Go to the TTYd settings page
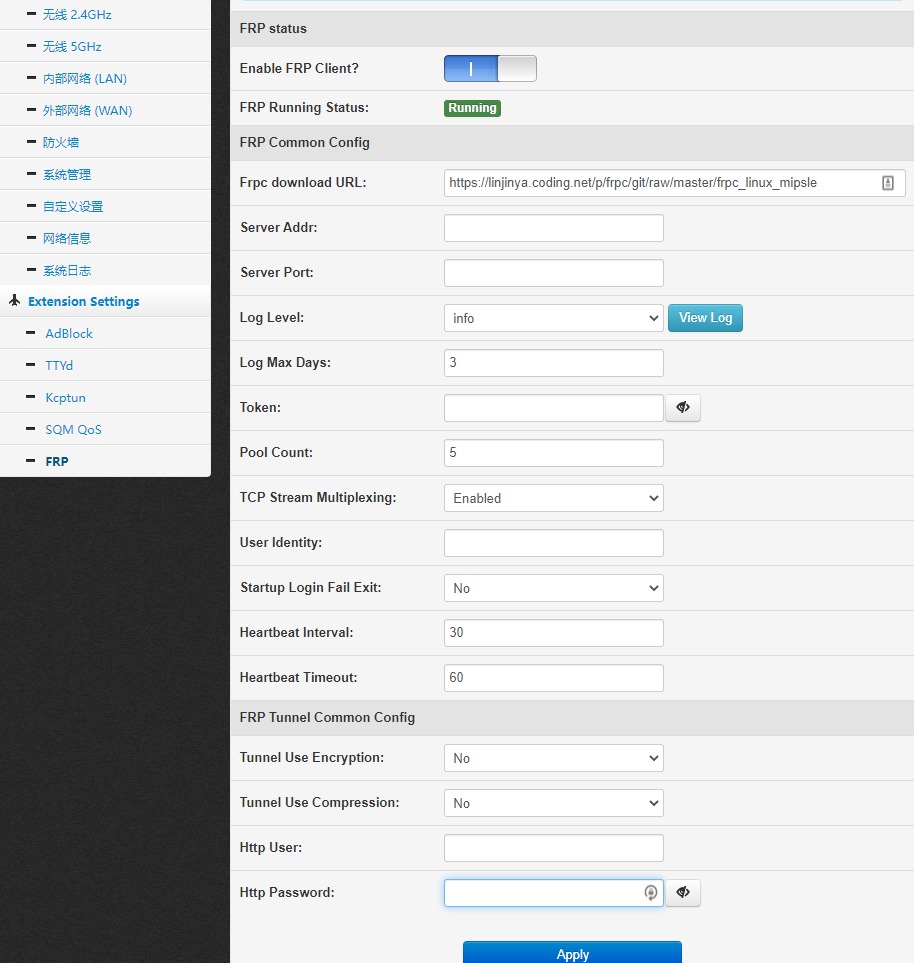This screenshot has width=914, height=963. point(59,365)
